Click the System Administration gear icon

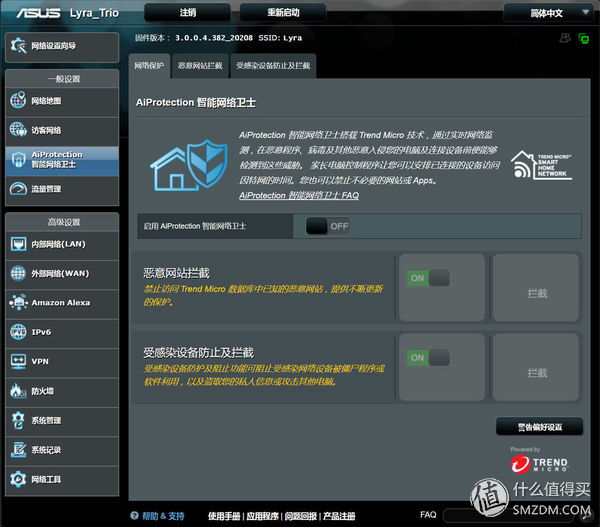click(x=18, y=420)
